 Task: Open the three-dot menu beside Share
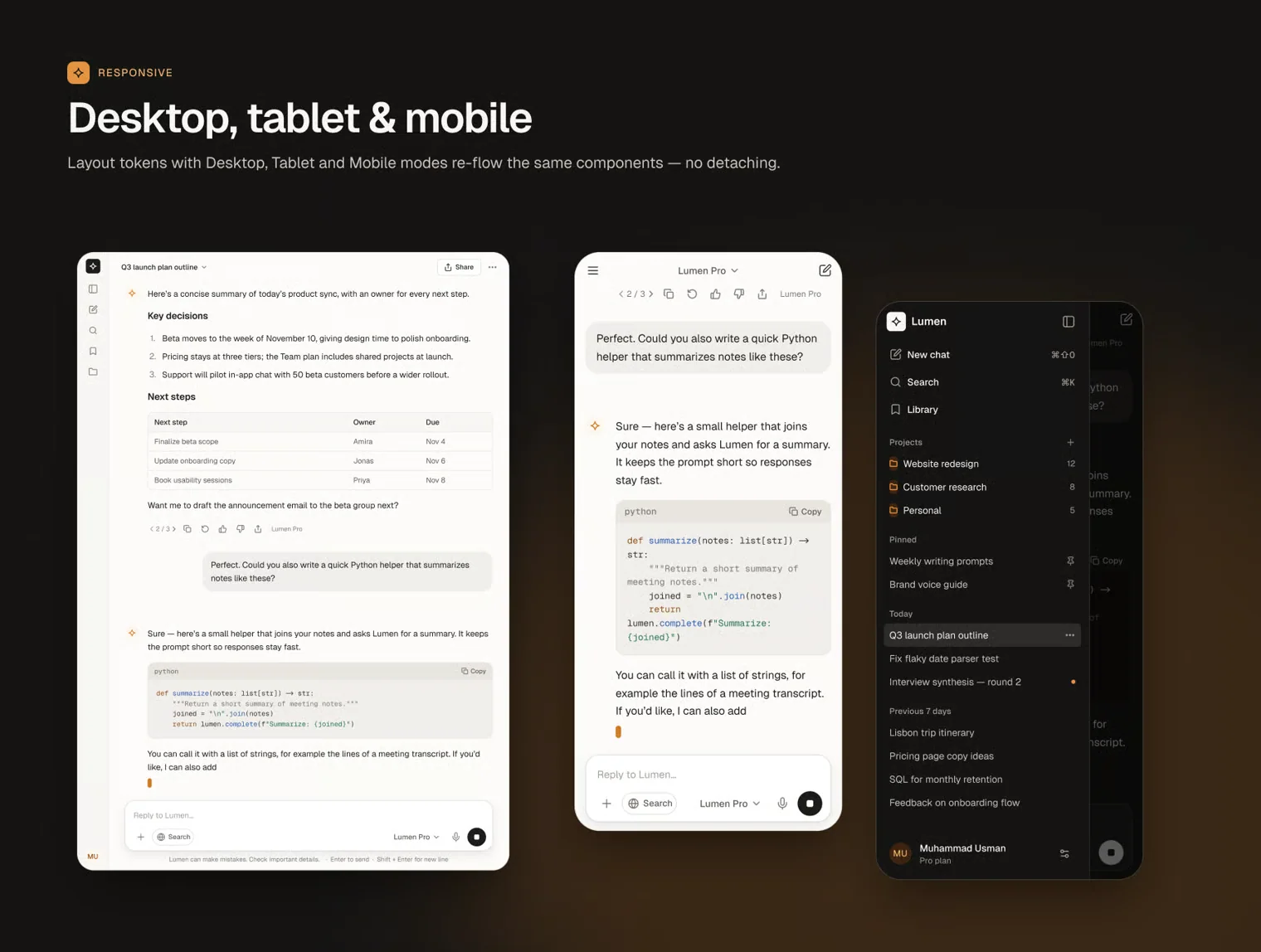pos(493,267)
